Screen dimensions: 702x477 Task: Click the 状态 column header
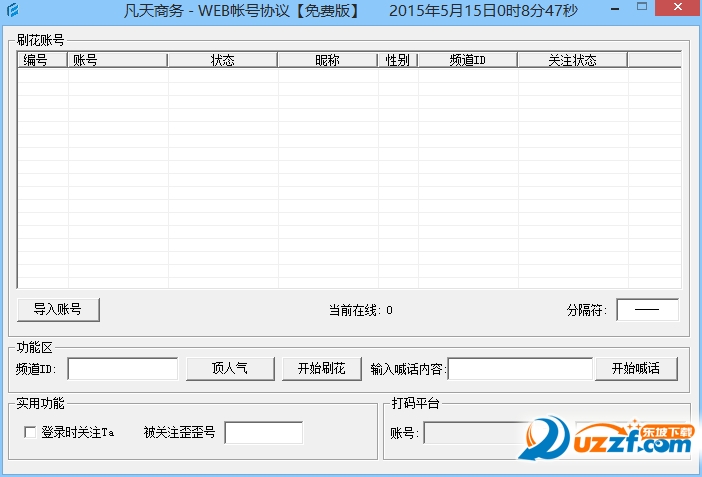223,60
